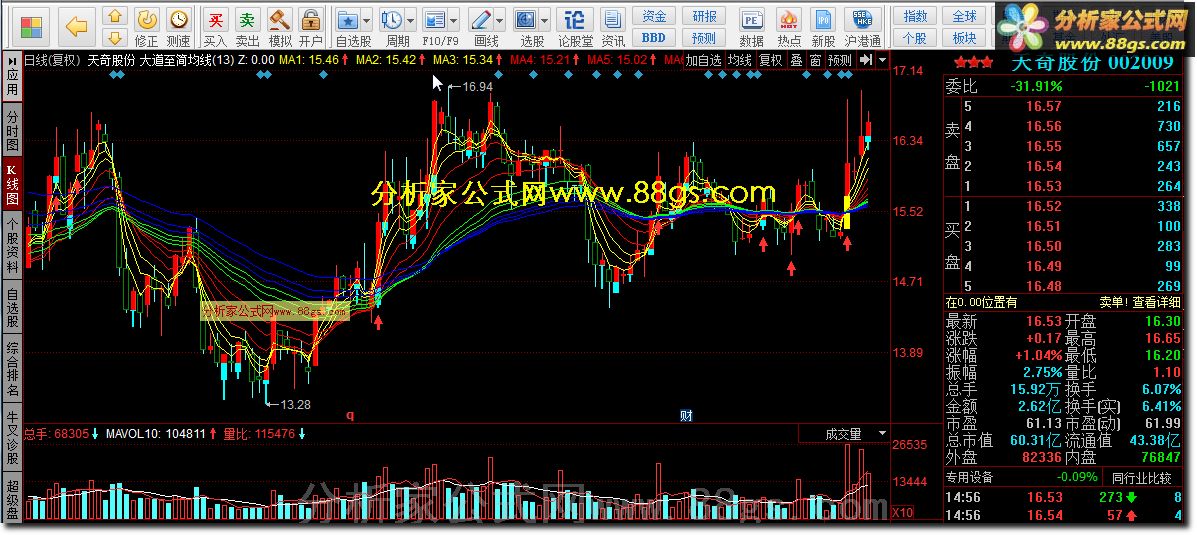
Task: Toggle the 复权 price adjustment button
Action: click(x=770, y=60)
